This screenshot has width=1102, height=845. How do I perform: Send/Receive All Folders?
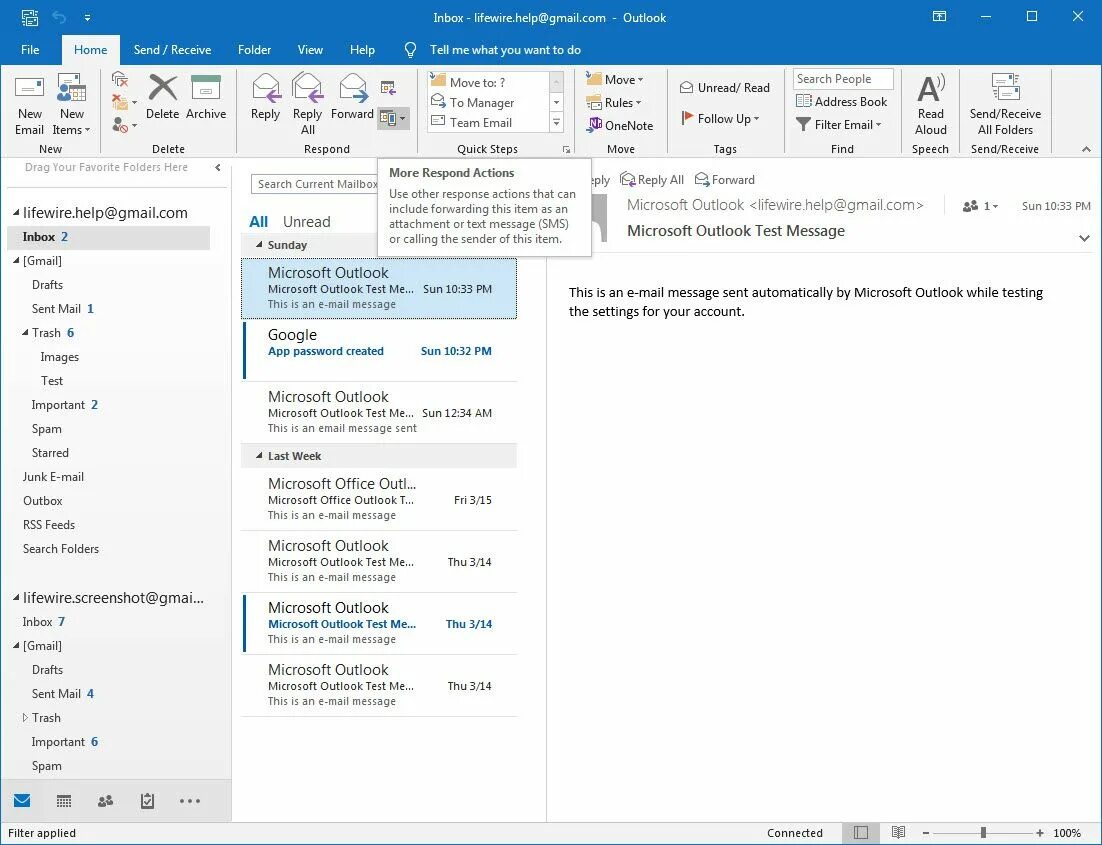(1005, 105)
